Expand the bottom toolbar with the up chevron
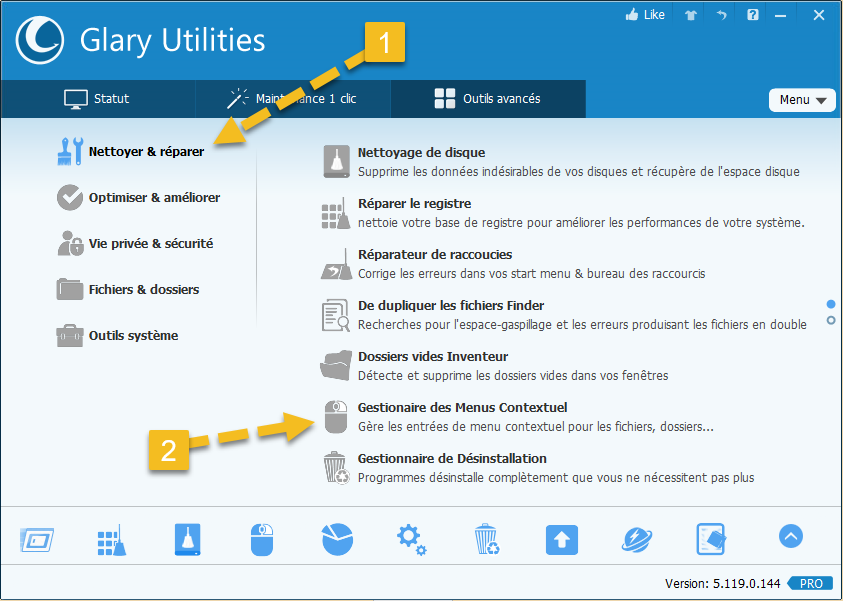The width and height of the screenshot is (843, 601). [x=791, y=536]
